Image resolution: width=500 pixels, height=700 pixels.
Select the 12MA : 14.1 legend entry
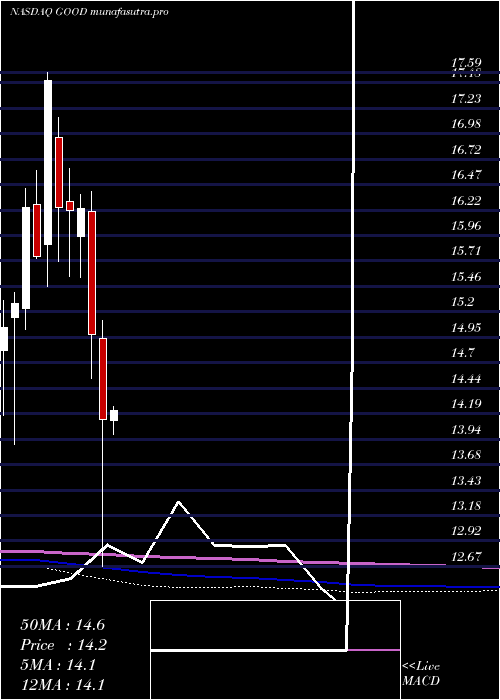(62, 685)
